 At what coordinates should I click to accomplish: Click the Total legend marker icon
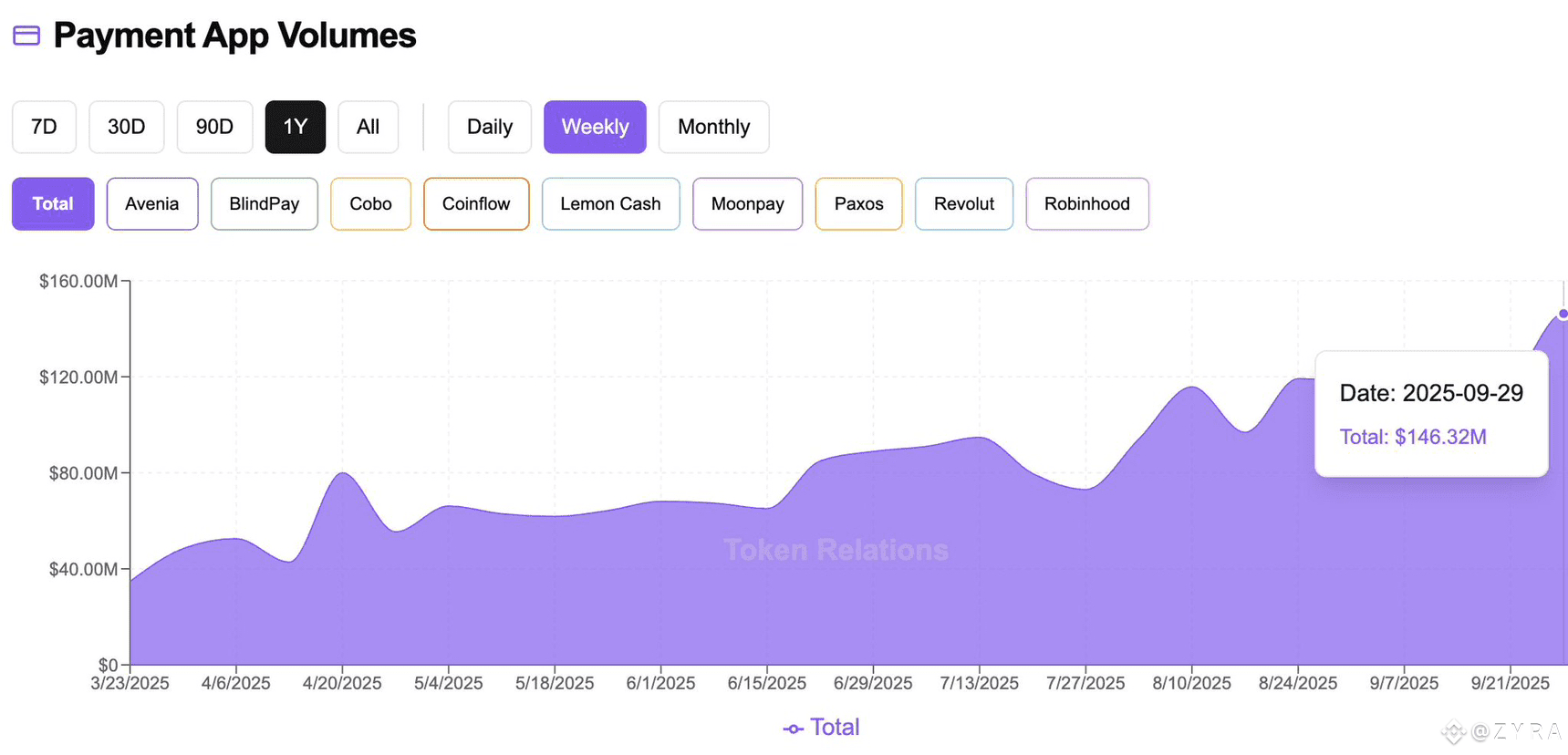[x=793, y=729]
